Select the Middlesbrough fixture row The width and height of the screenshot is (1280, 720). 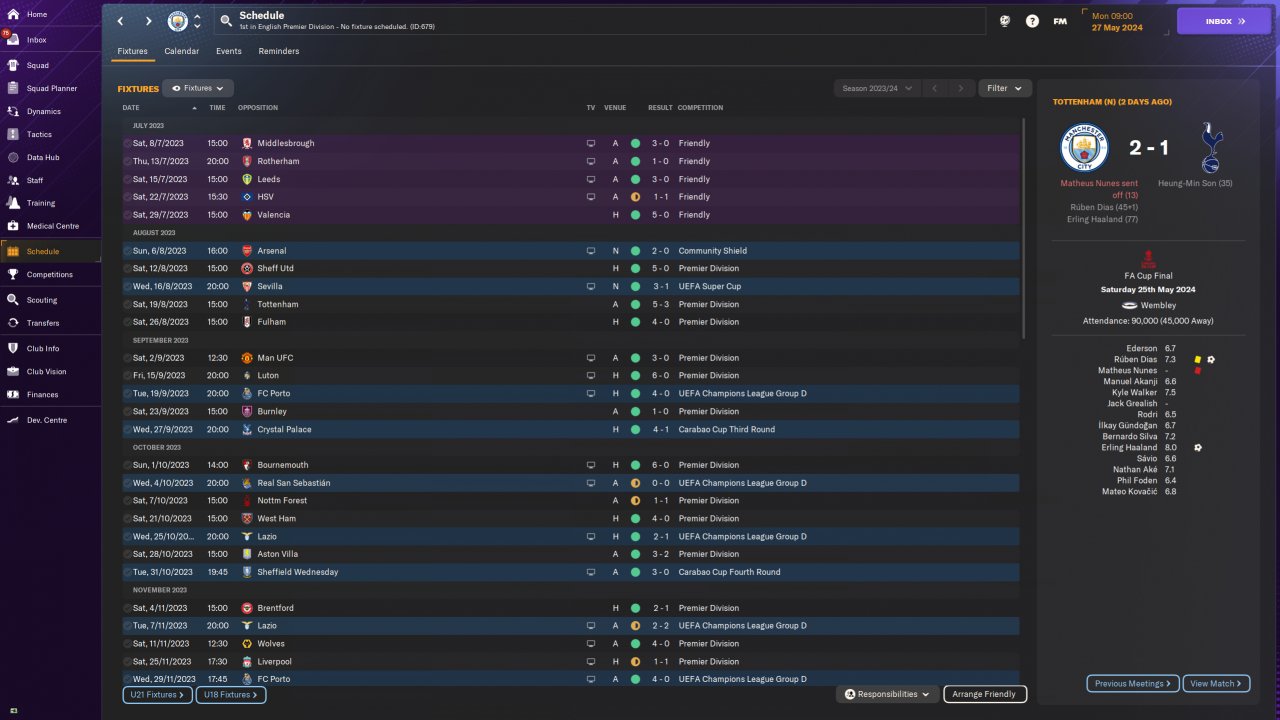571,143
